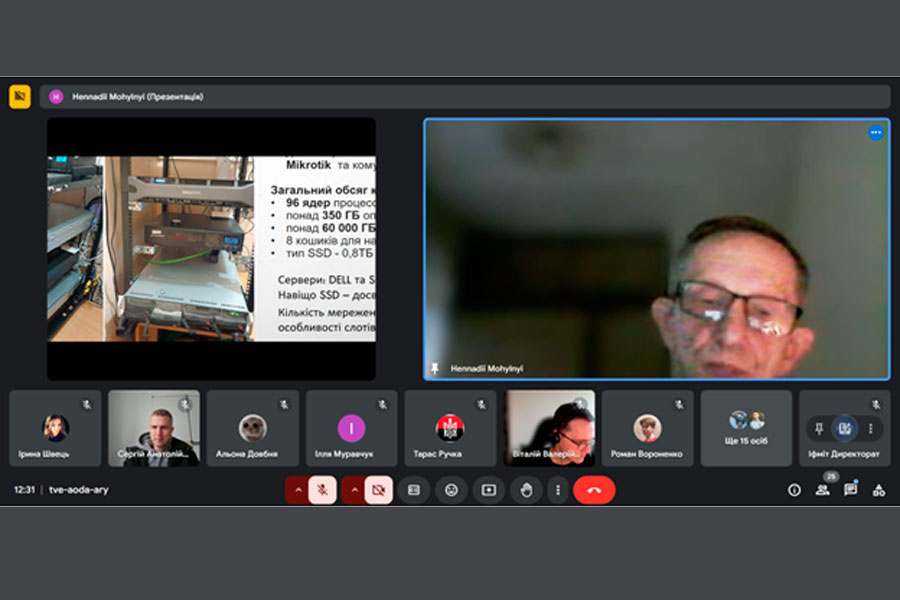Pin the Іфміт Директорат tile

819,428
